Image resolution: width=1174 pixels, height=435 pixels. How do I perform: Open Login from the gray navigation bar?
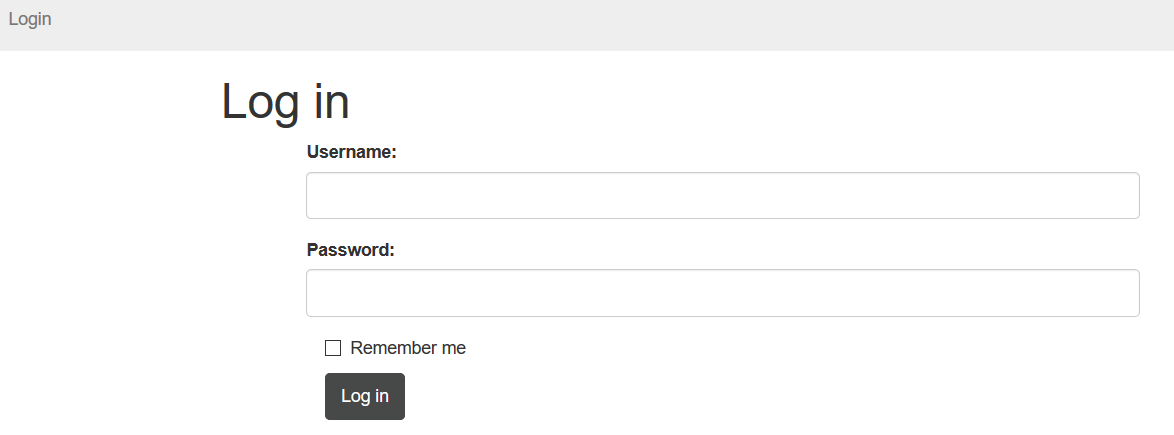pos(30,19)
